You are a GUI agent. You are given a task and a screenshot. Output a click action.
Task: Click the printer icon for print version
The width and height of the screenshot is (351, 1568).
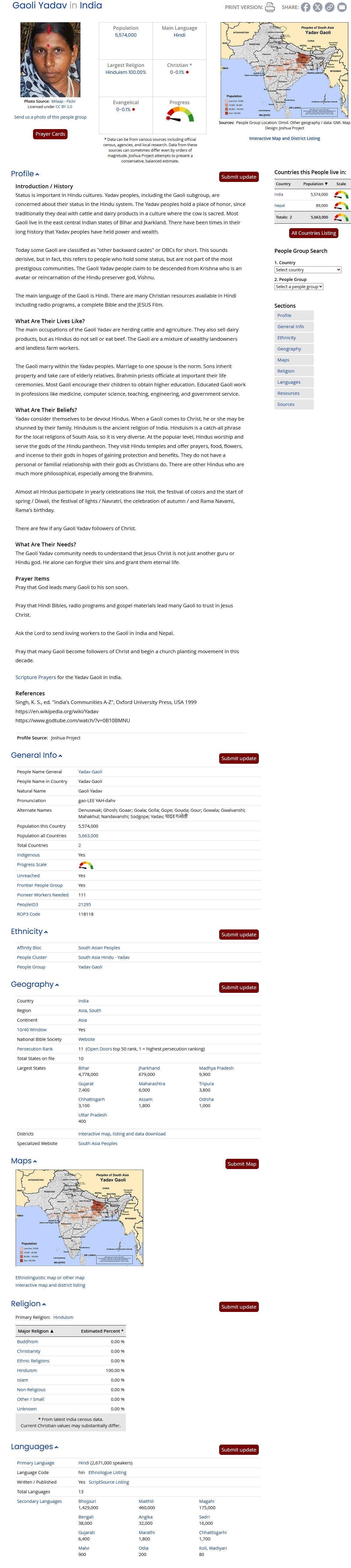(270, 7)
